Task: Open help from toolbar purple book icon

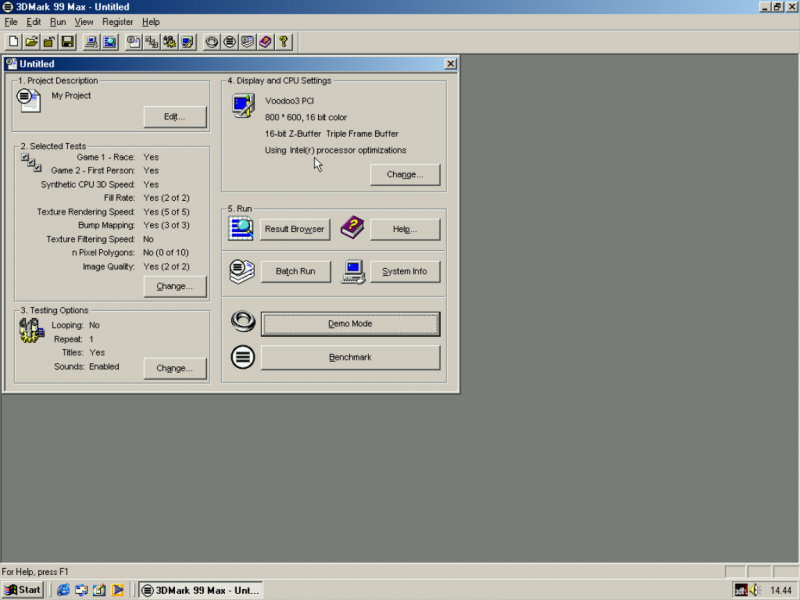Action: 265,42
